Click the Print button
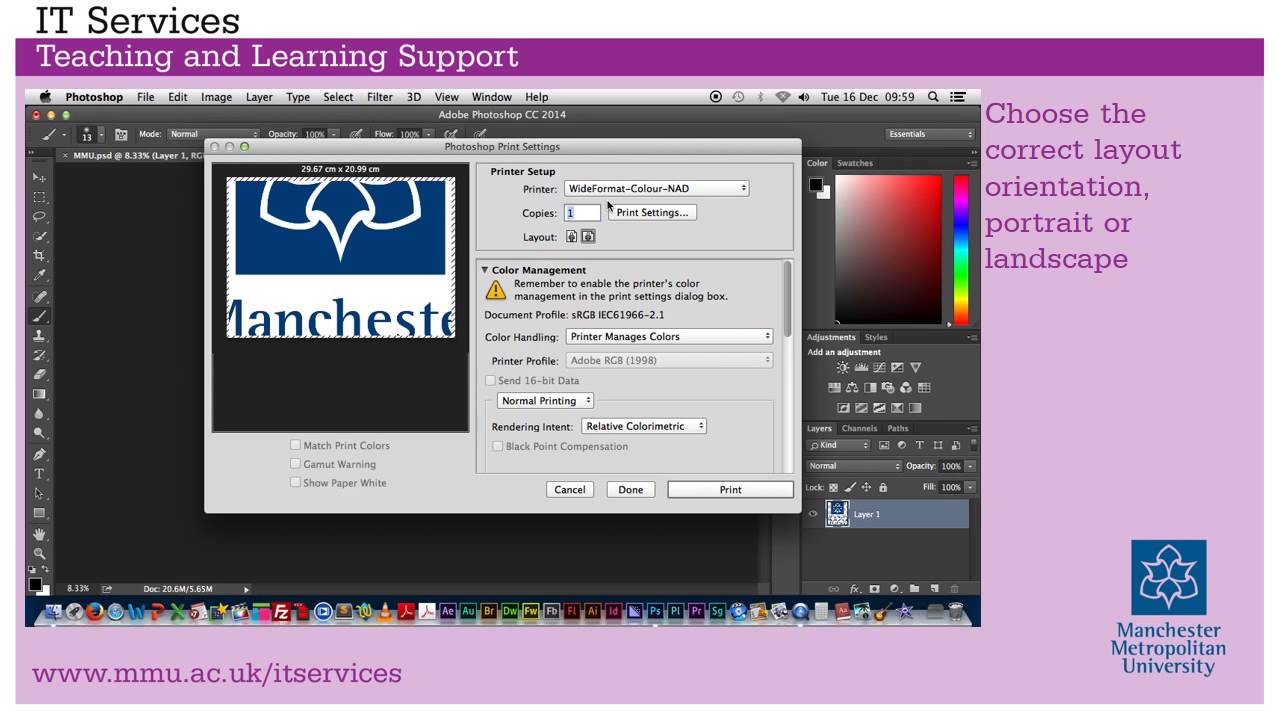Viewport: 1280px width, 720px height. [x=730, y=489]
